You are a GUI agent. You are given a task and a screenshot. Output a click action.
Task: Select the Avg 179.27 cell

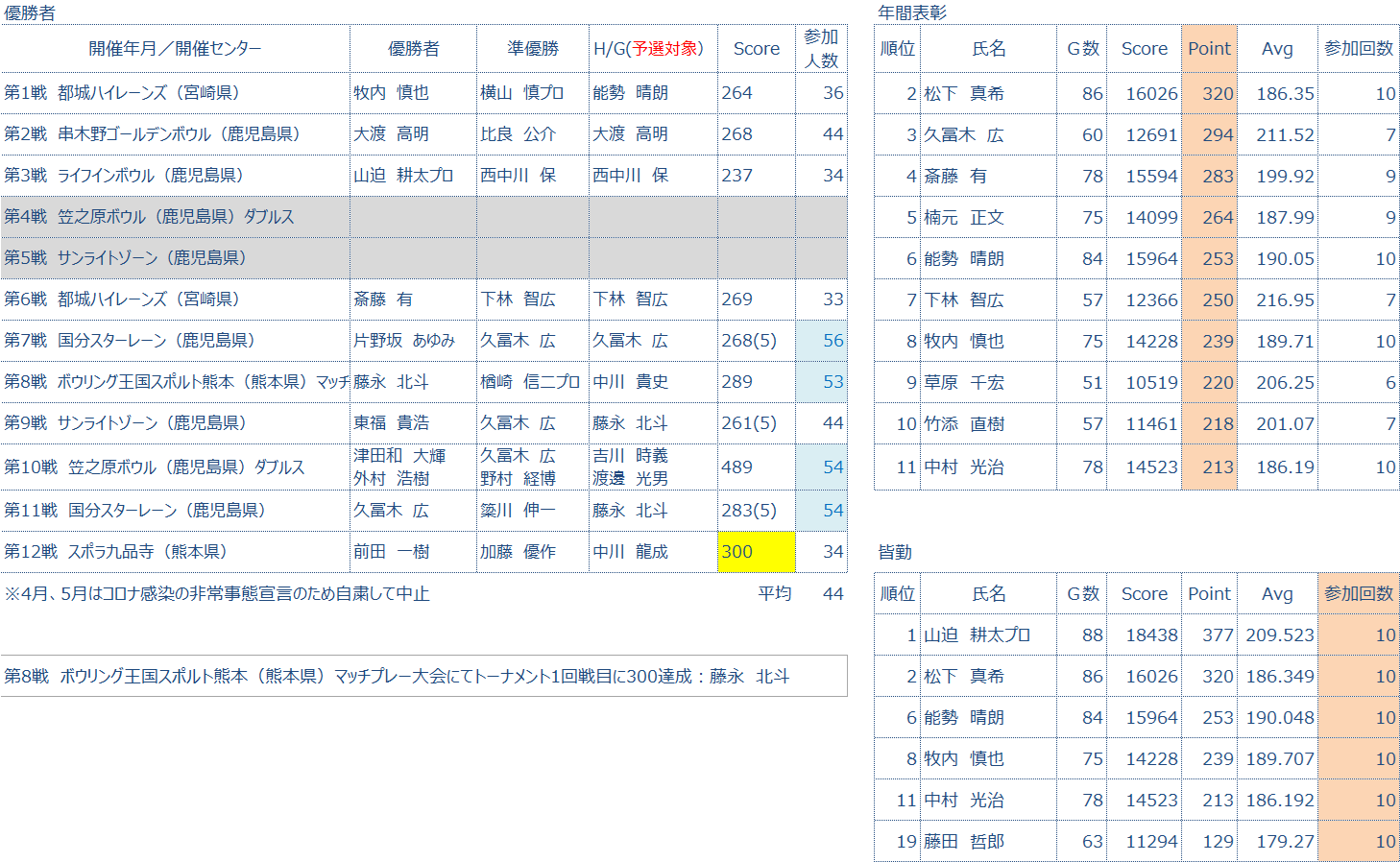pyautogui.click(x=1277, y=842)
